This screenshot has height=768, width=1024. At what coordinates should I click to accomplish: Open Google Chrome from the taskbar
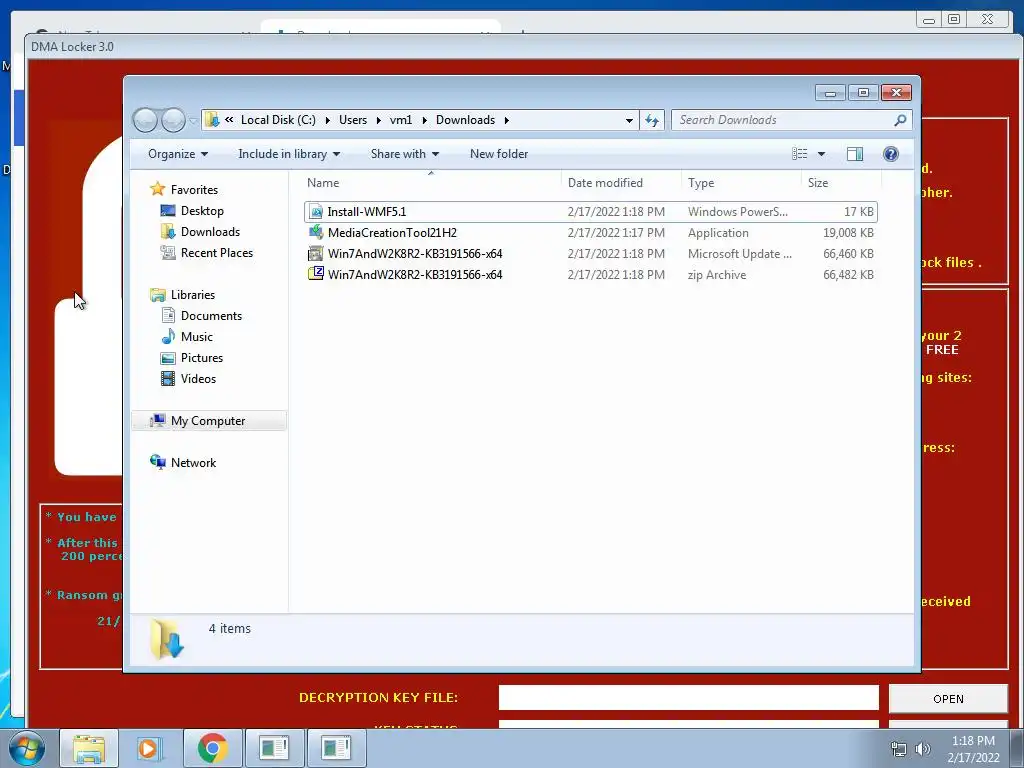pyautogui.click(x=212, y=748)
